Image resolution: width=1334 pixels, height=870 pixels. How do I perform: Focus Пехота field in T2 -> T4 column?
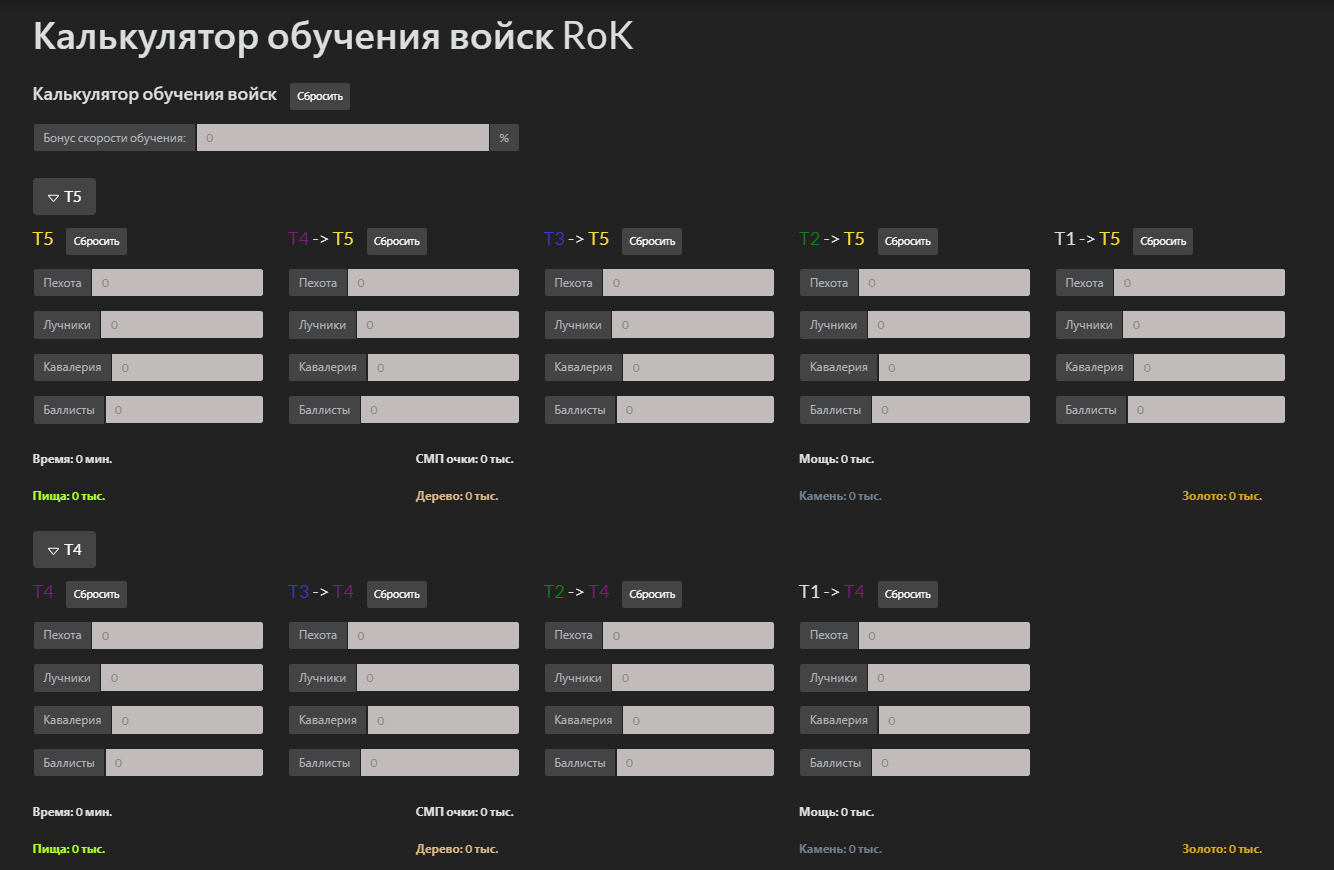688,635
